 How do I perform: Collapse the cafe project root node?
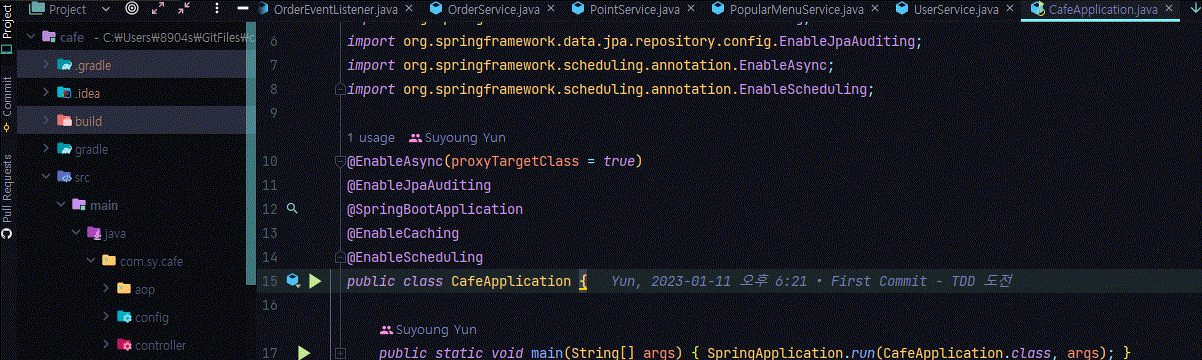[x=30, y=37]
